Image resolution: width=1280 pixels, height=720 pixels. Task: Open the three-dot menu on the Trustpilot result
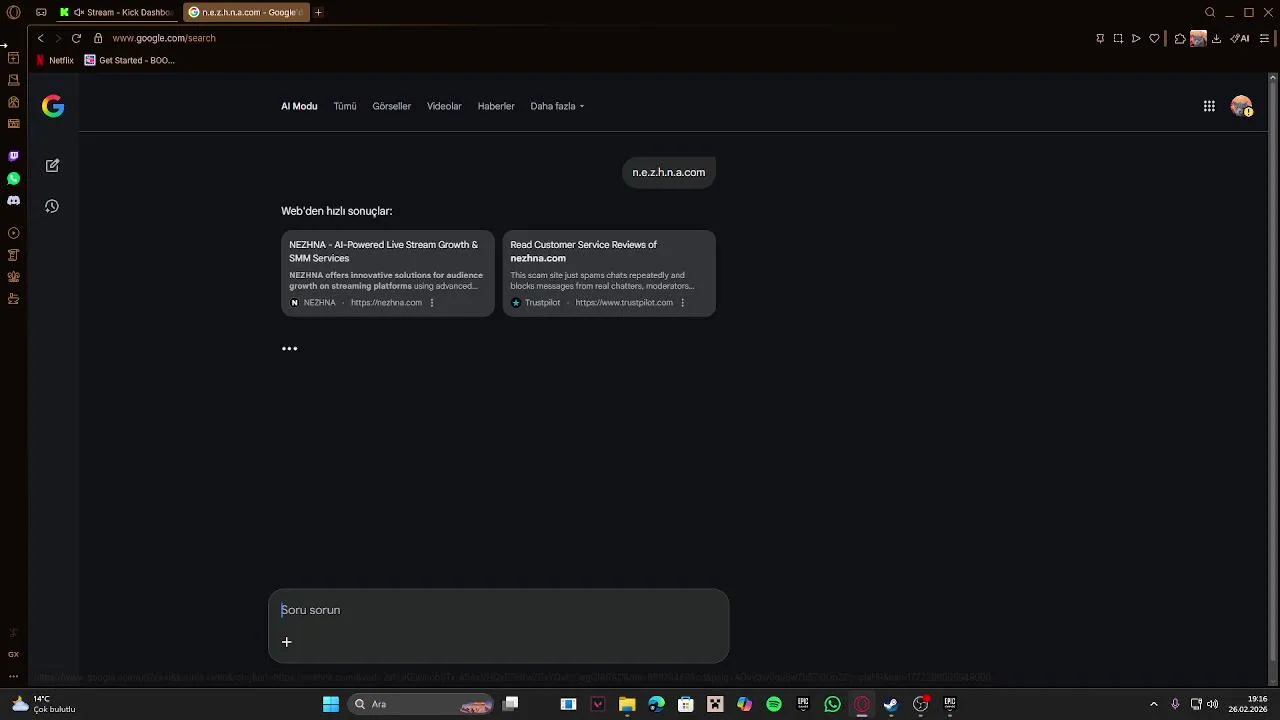683,303
